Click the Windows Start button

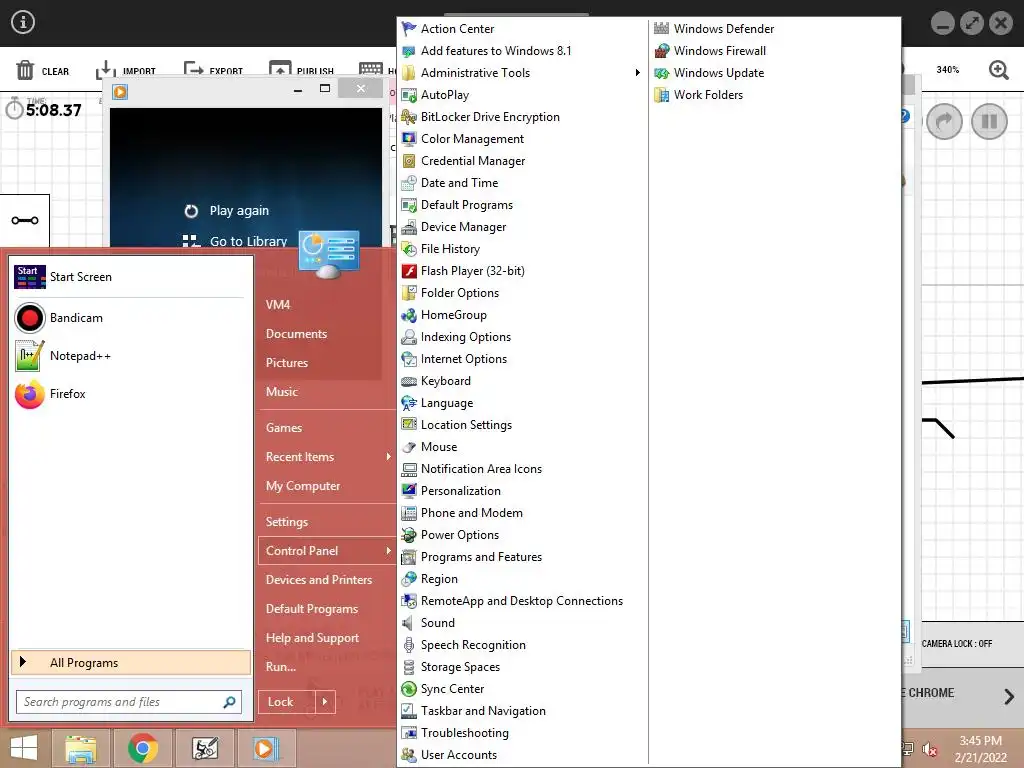[24, 748]
